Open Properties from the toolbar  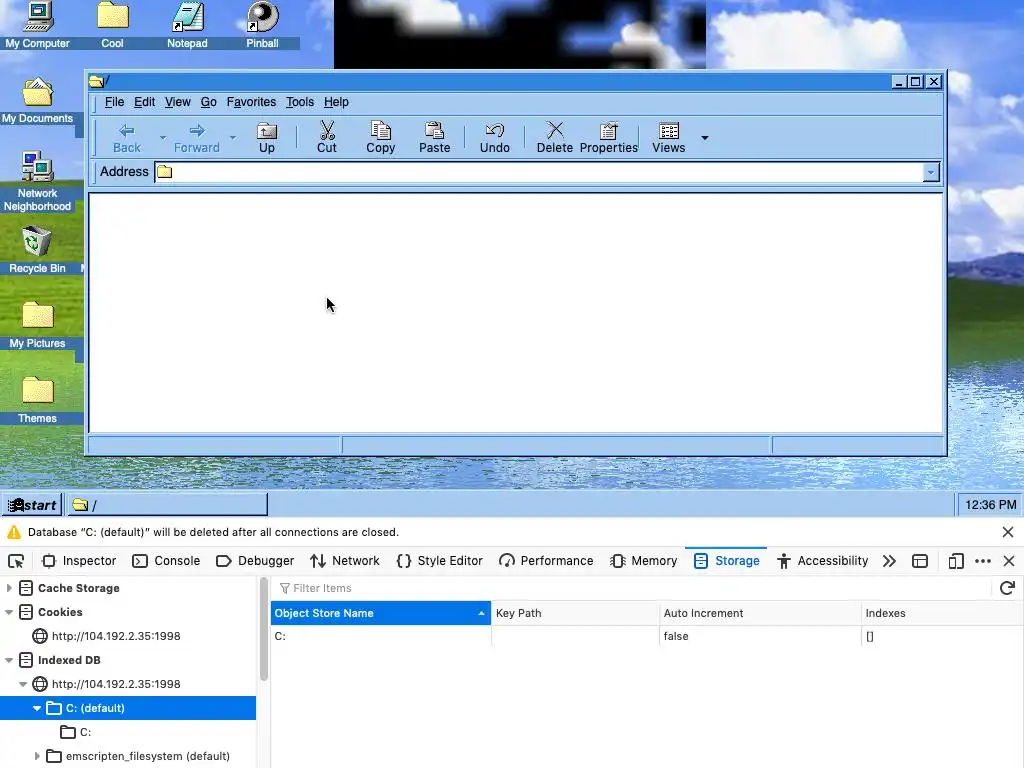click(609, 138)
